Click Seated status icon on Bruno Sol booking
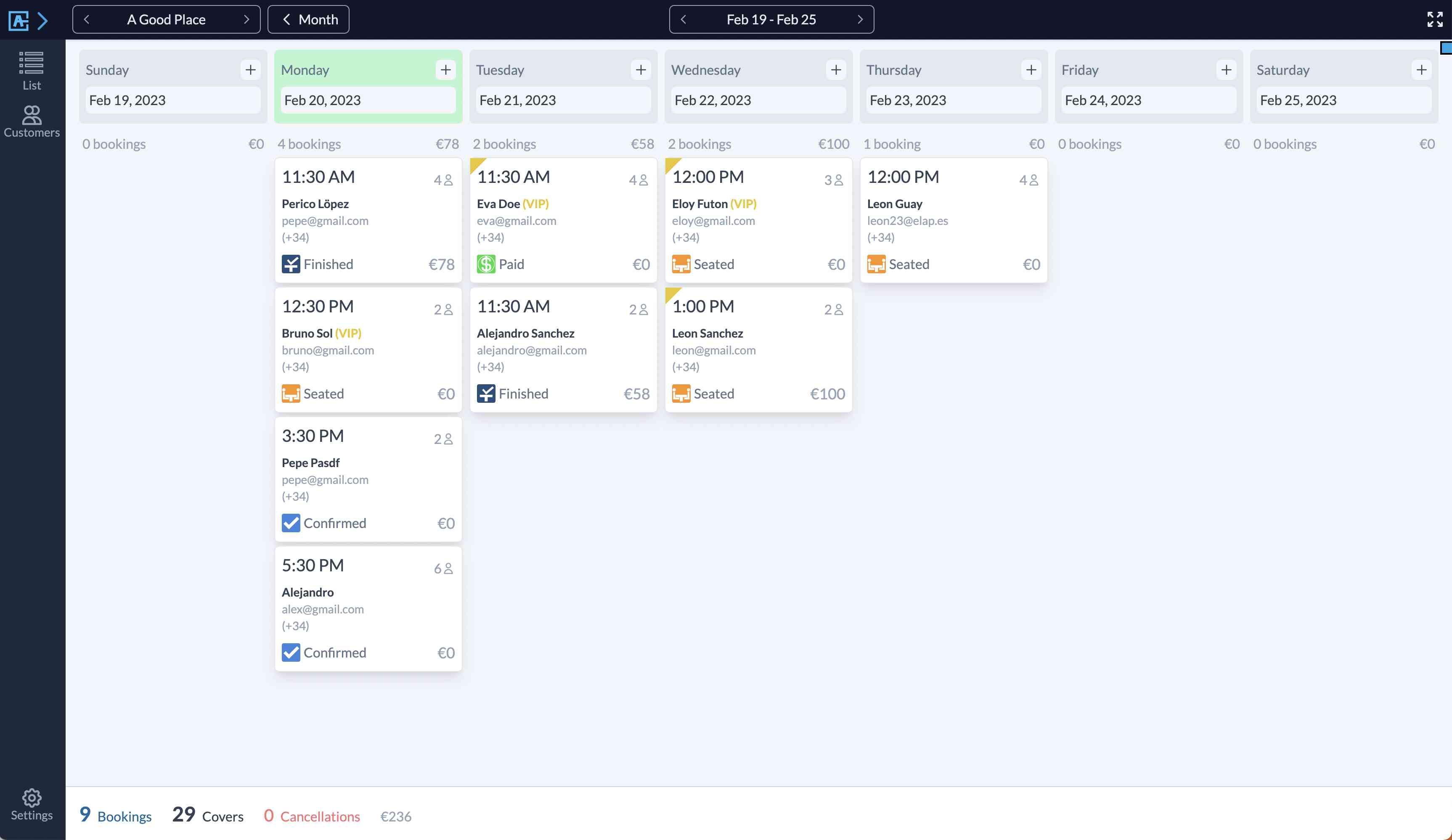The height and width of the screenshot is (840, 1452). tap(291, 394)
